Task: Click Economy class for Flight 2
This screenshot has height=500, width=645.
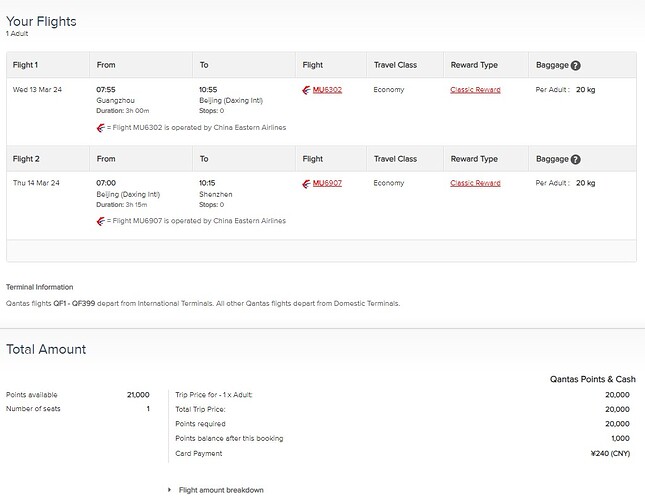Action: [389, 183]
